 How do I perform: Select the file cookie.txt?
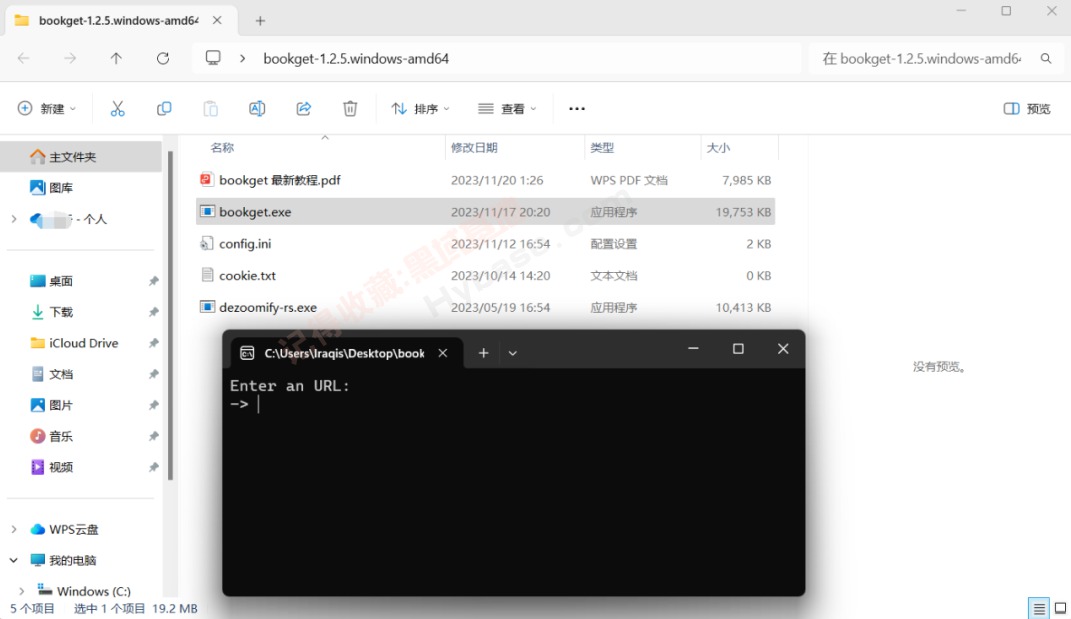coord(485,275)
